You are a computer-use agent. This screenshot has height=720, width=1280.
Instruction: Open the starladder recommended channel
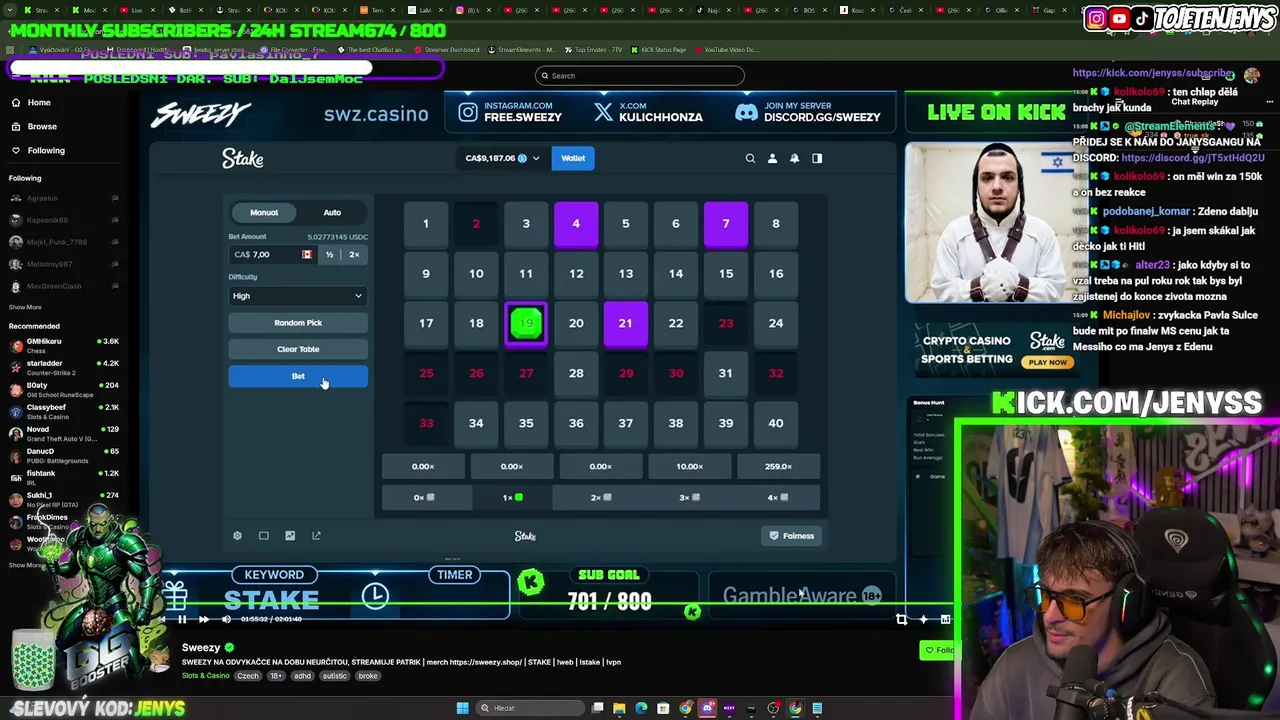(x=64, y=367)
